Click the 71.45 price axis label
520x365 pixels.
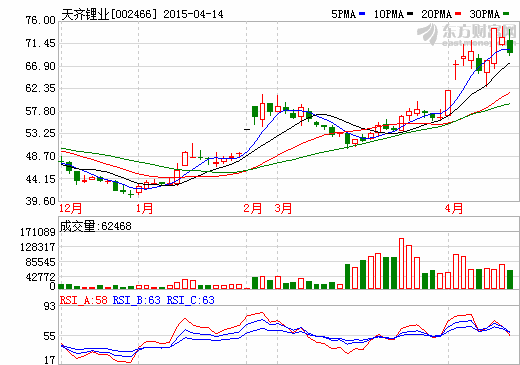tap(40, 43)
